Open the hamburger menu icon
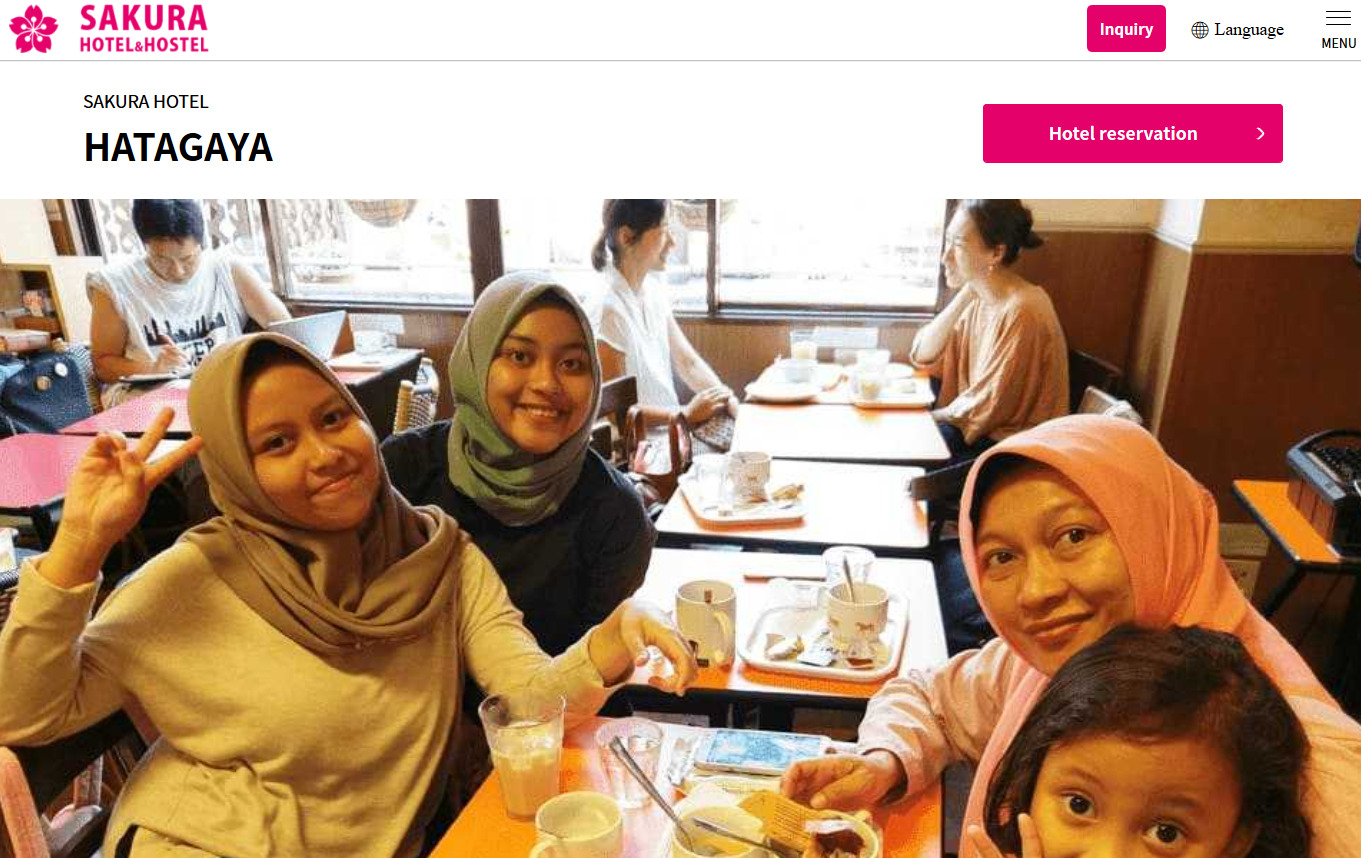 [1338, 19]
